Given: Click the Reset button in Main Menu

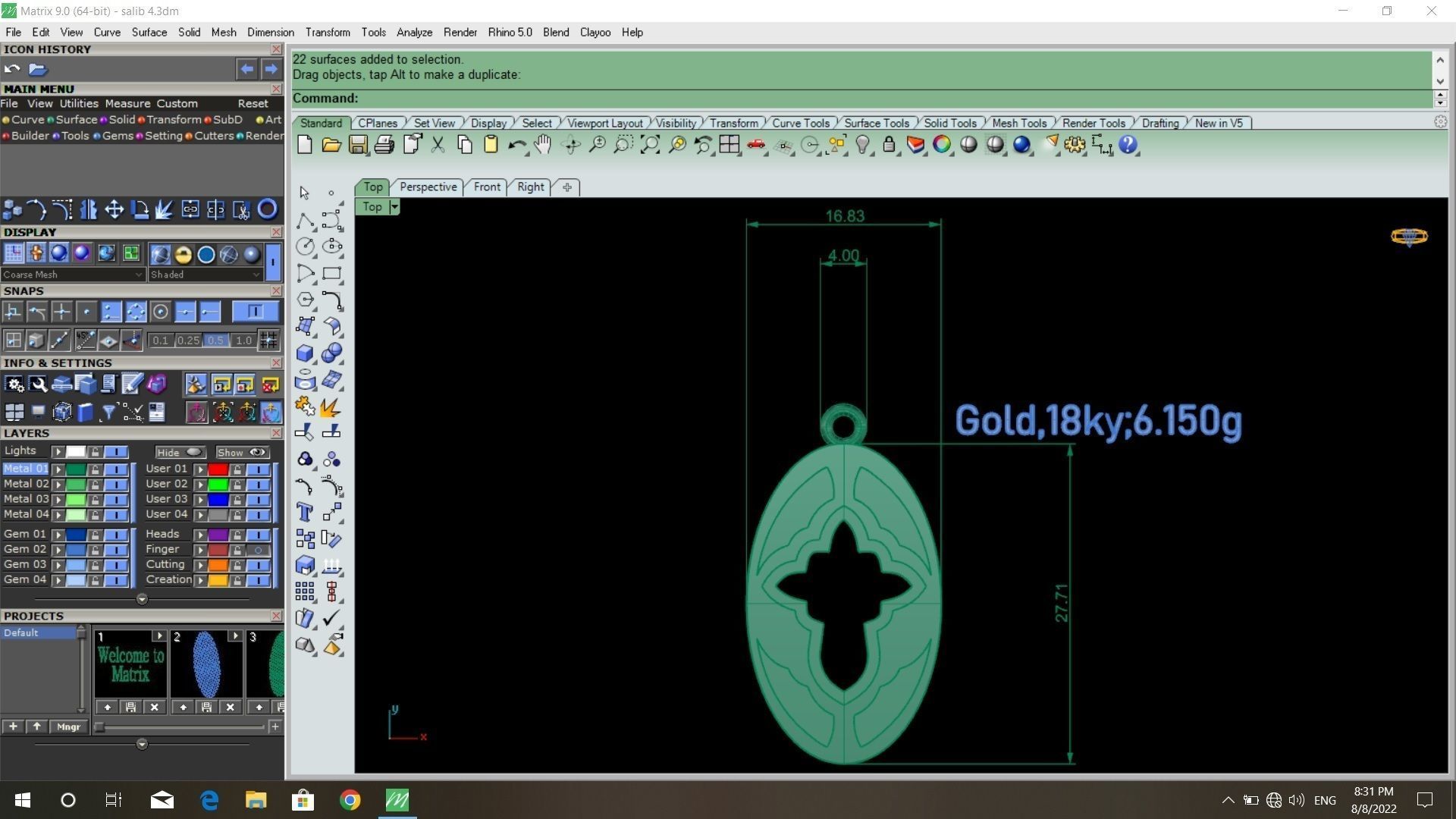Looking at the screenshot, I should [253, 103].
